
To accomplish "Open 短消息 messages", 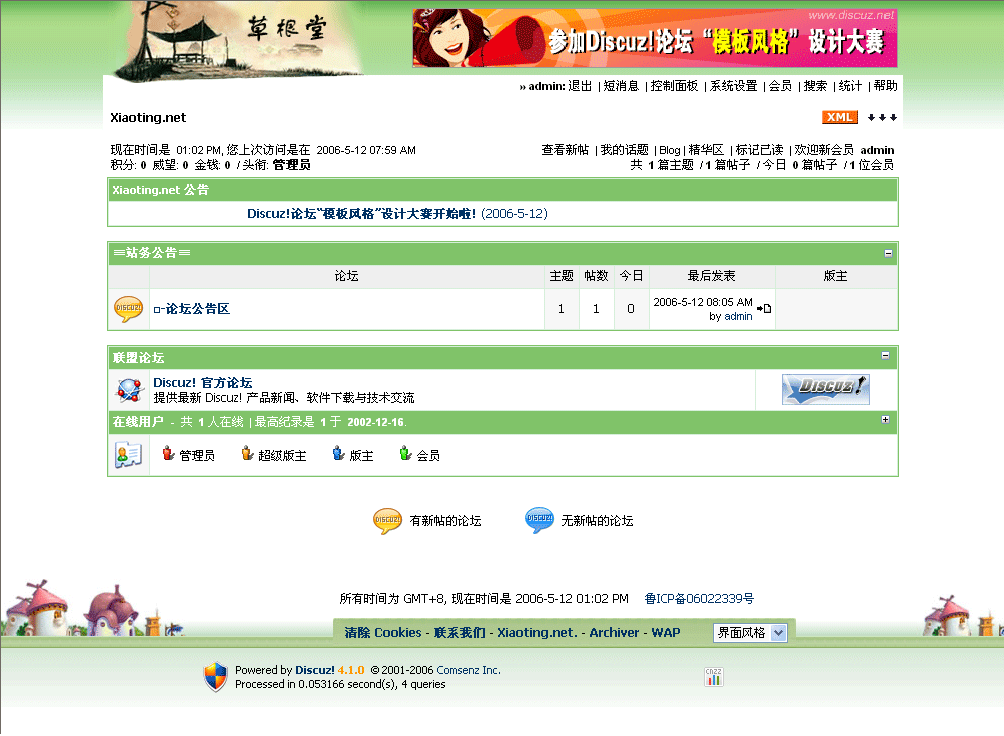I will 621,86.
